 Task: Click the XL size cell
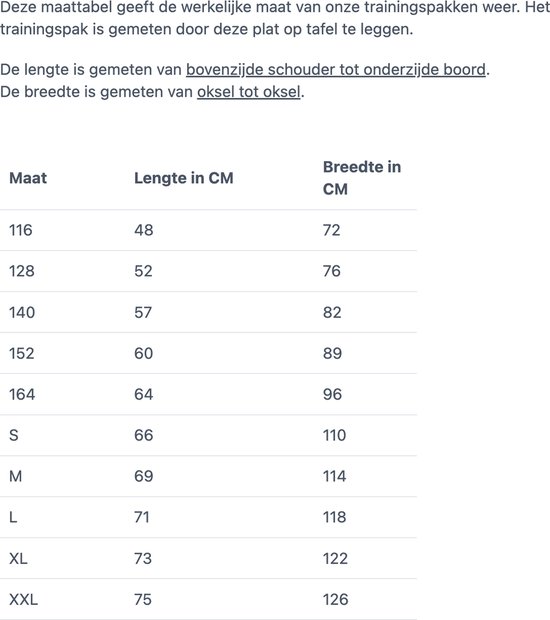18,559
